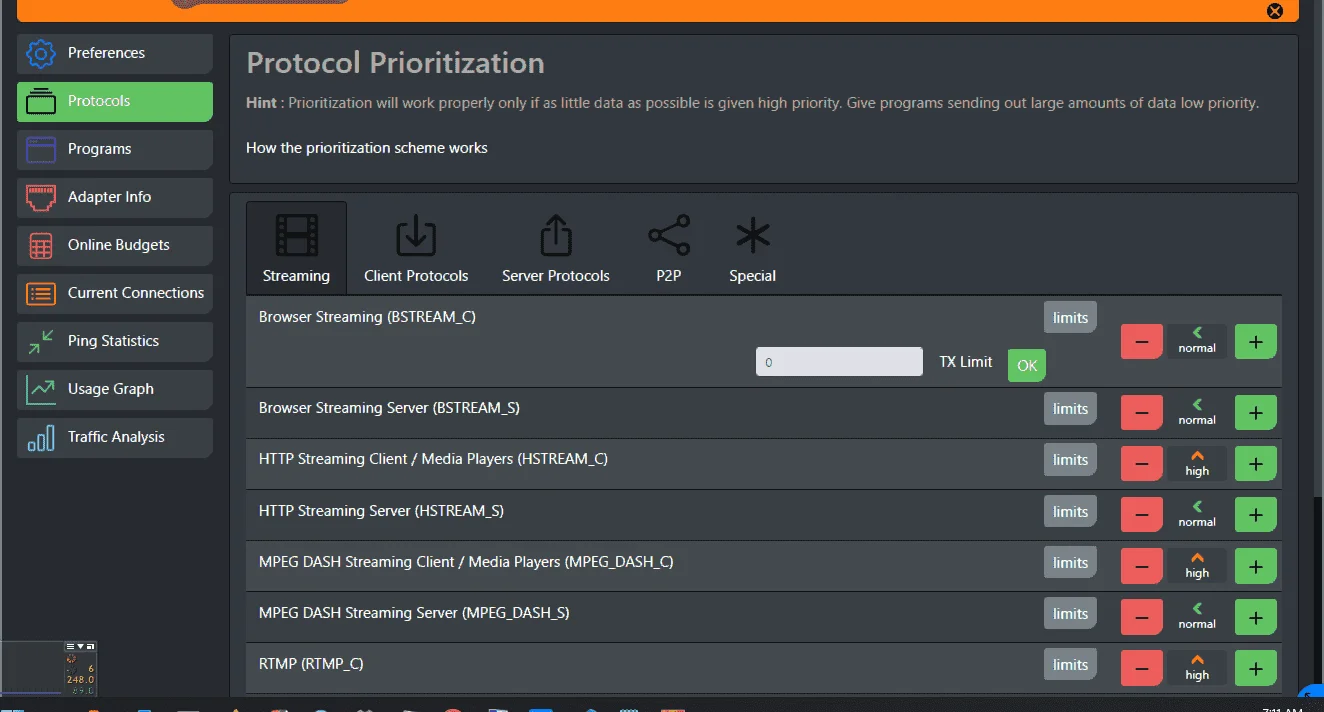The image size is (1324, 712).
Task: Switch to Server Protocols tab
Action: [556, 248]
